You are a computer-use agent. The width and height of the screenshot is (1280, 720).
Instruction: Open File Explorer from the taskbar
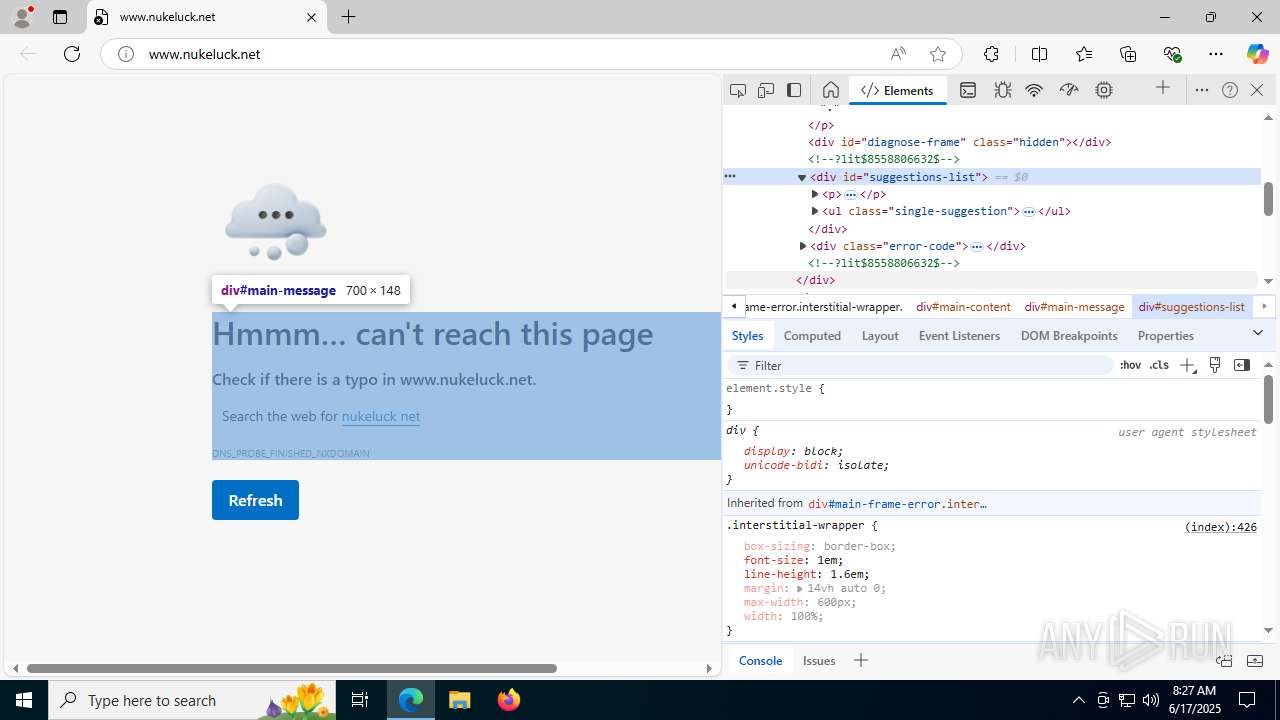click(x=459, y=700)
